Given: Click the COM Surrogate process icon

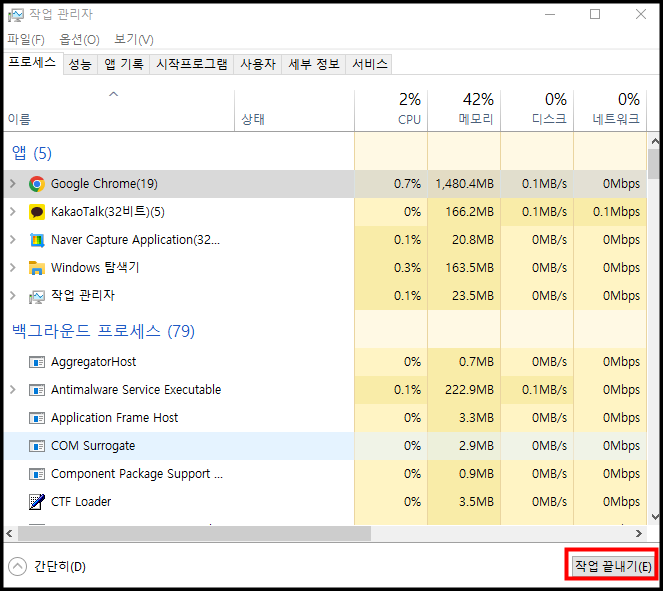Looking at the screenshot, I should pos(37,446).
